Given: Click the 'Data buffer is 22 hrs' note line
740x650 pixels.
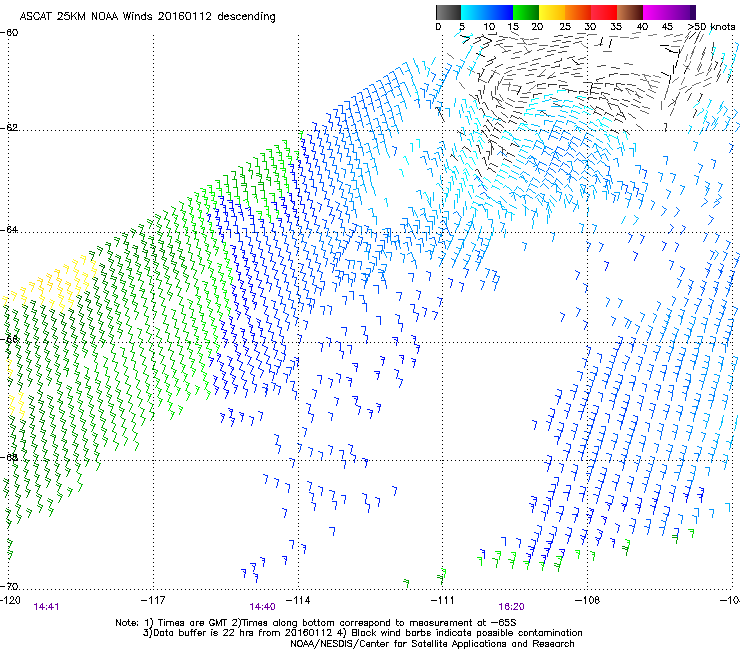Looking at the screenshot, I should pos(362,633).
